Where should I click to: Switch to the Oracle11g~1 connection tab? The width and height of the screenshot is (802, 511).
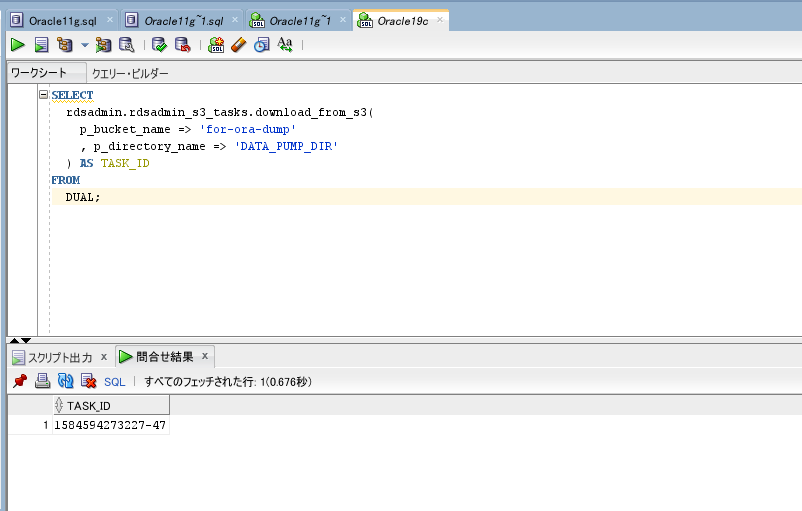(300, 21)
